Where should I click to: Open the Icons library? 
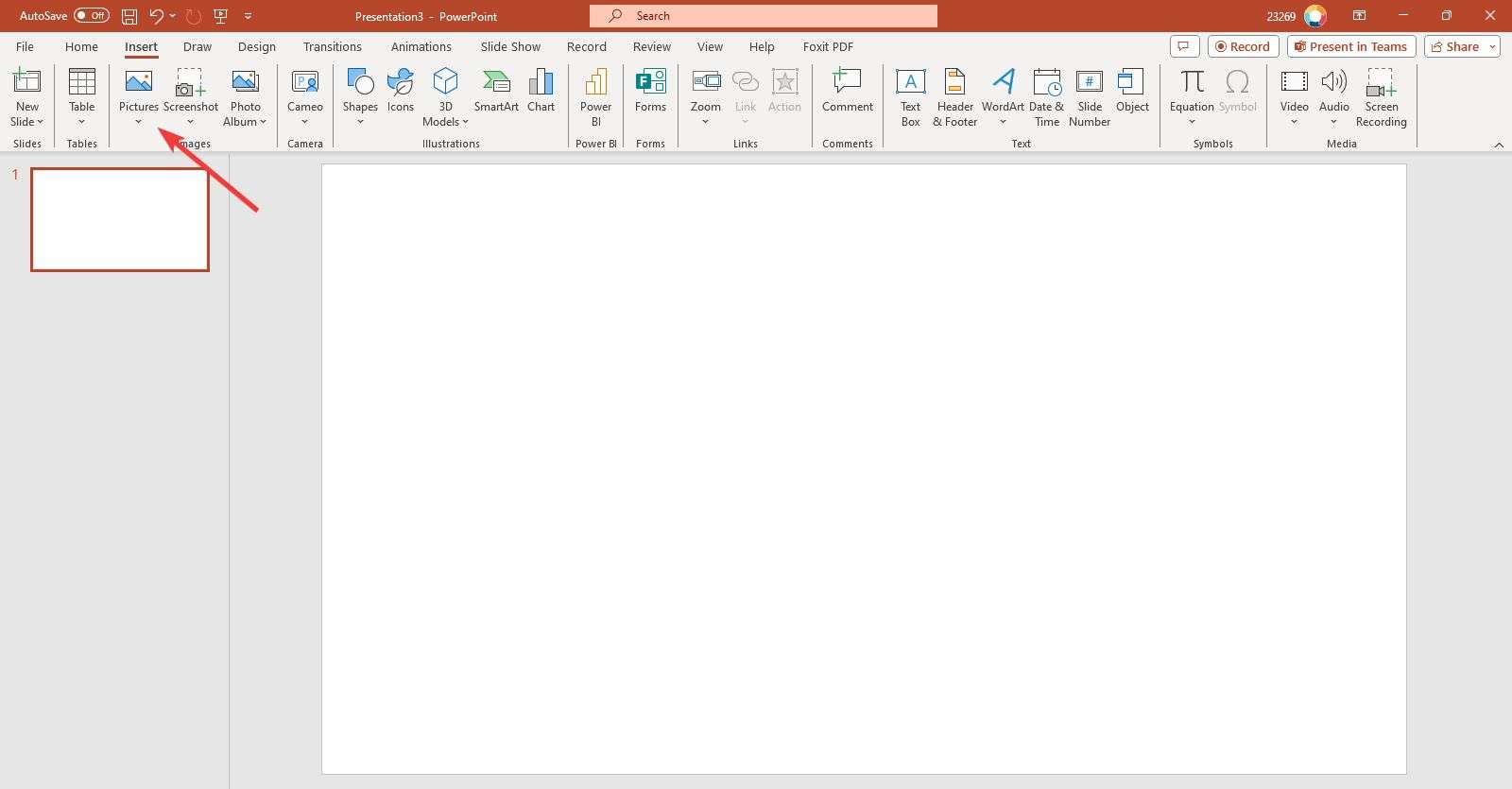pyautogui.click(x=401, y=93)
